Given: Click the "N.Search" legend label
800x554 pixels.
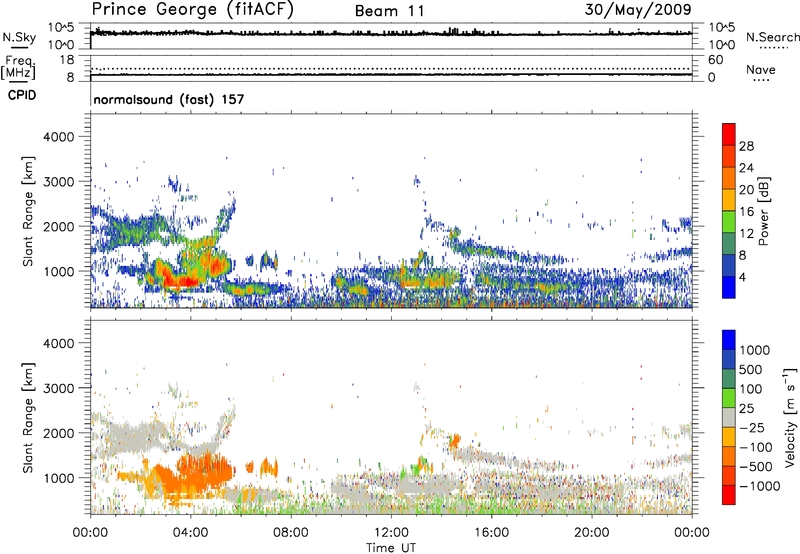Looking at the screenshot, I should point(772,37).
